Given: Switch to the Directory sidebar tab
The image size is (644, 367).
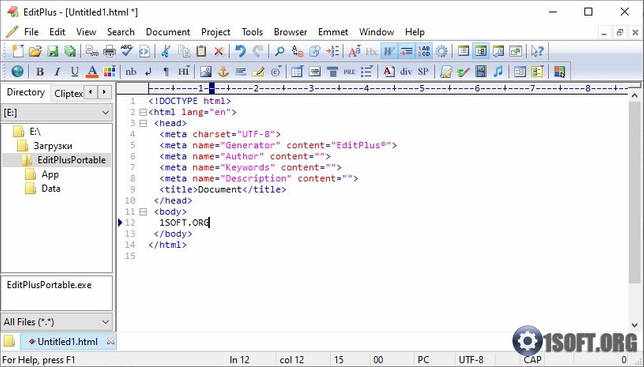Looking at the screenshot, I should (25, 92).
